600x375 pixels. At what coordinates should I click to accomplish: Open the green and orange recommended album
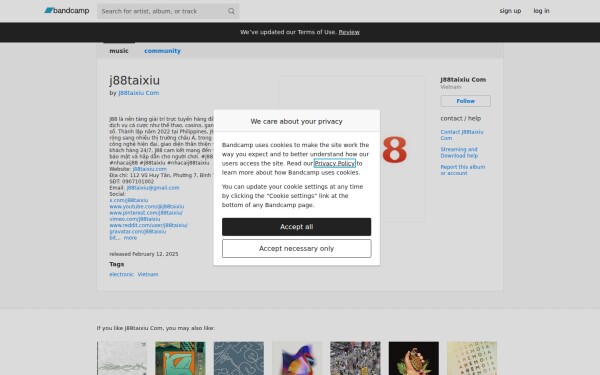(x=180, y=358)
